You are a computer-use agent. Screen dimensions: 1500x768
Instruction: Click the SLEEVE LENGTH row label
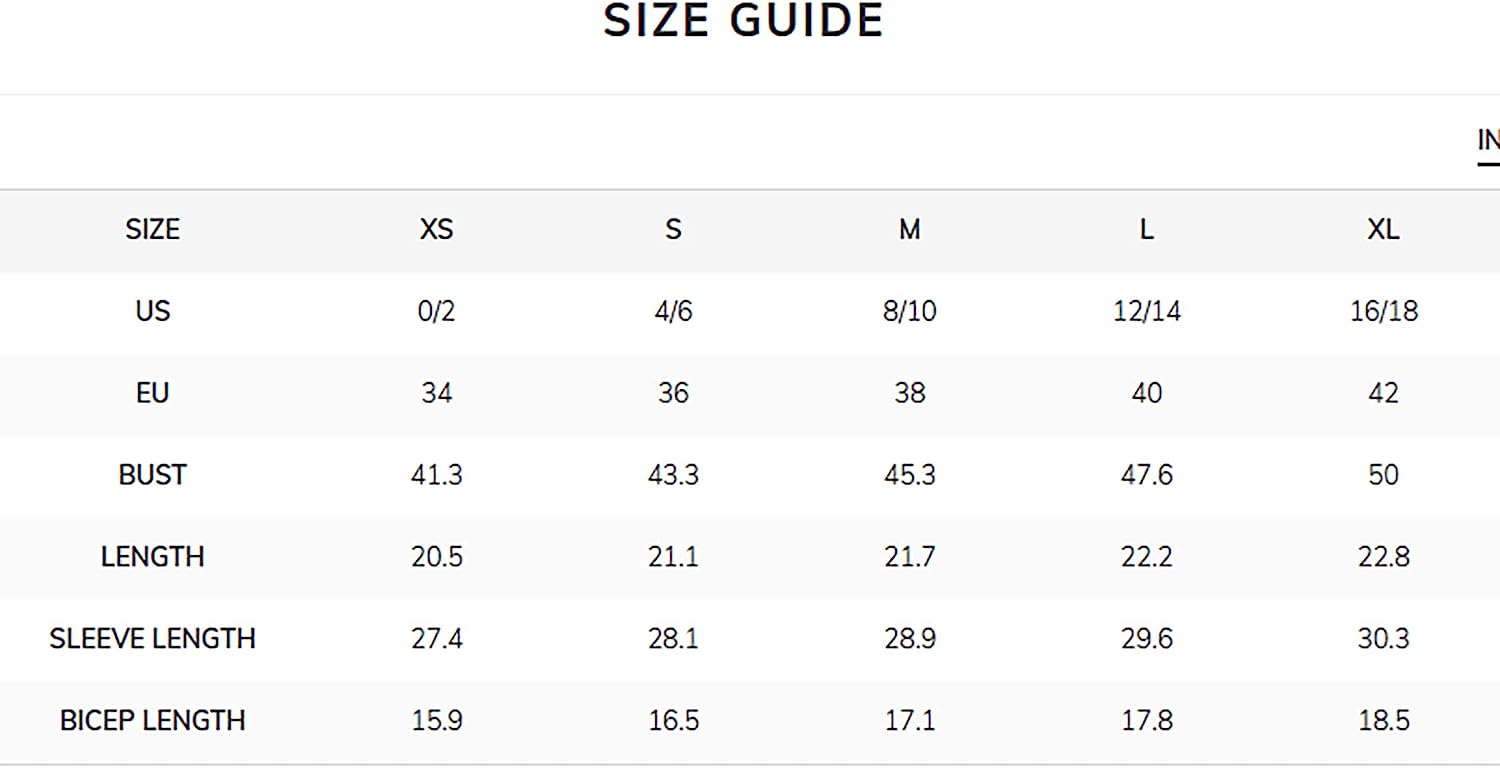click(152, 639)
